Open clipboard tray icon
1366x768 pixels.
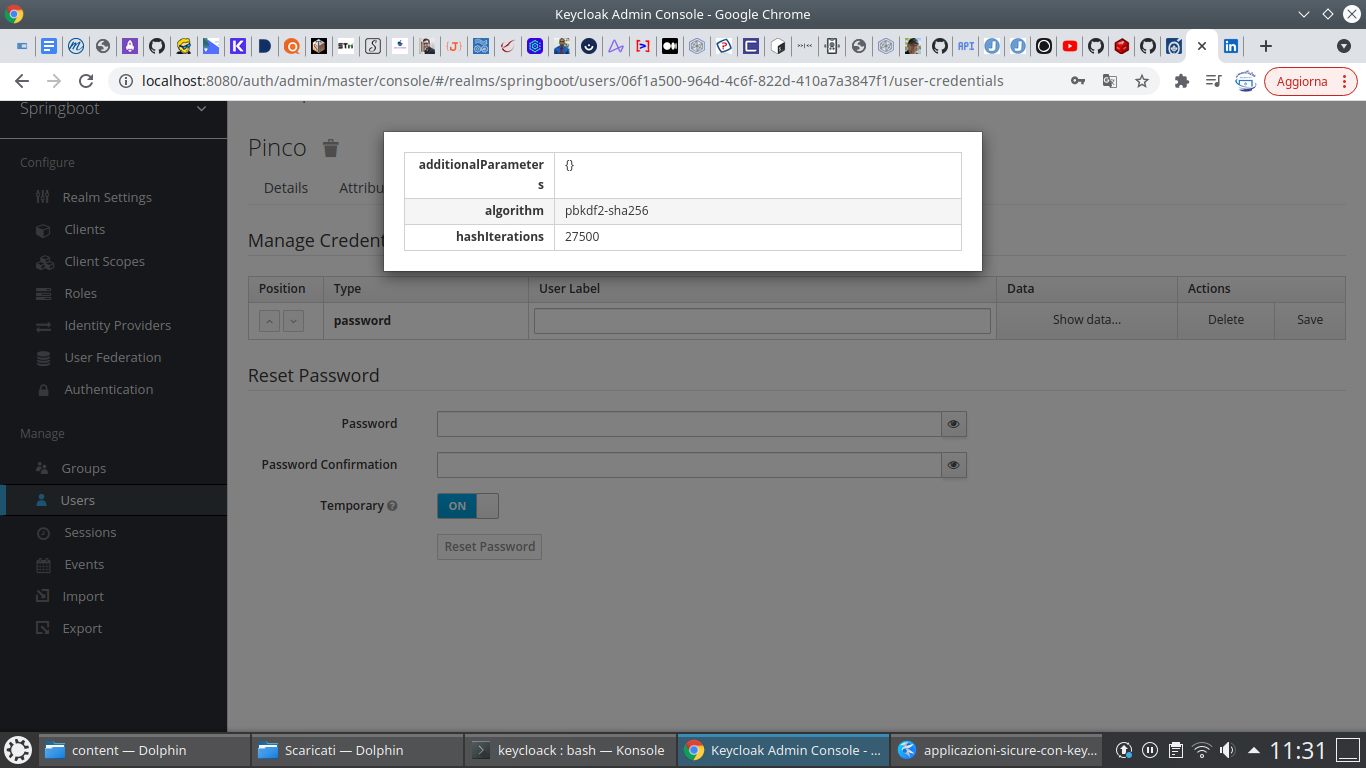click(1176, 750)
